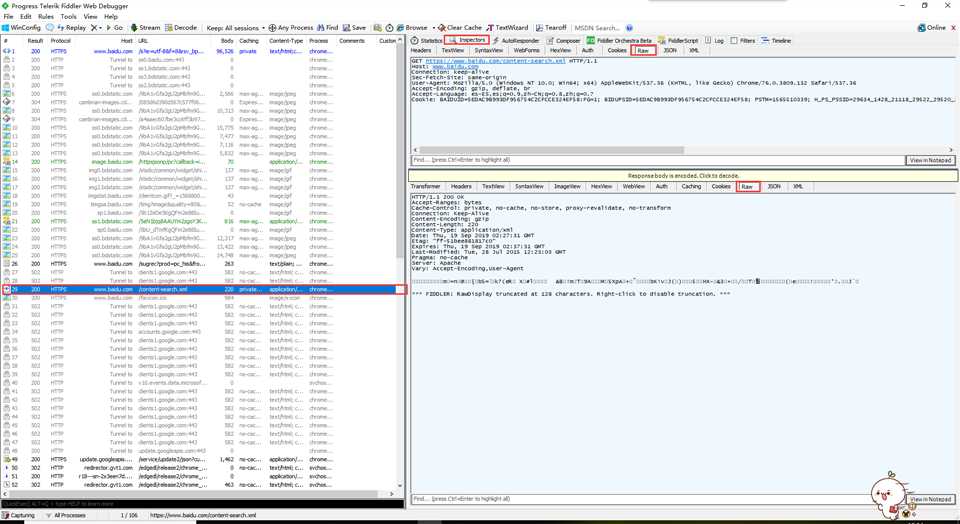The width and height of the screenshot is (960, 524).
Task: Open the Remove sessions X dropdown
Action: point(96,28)
